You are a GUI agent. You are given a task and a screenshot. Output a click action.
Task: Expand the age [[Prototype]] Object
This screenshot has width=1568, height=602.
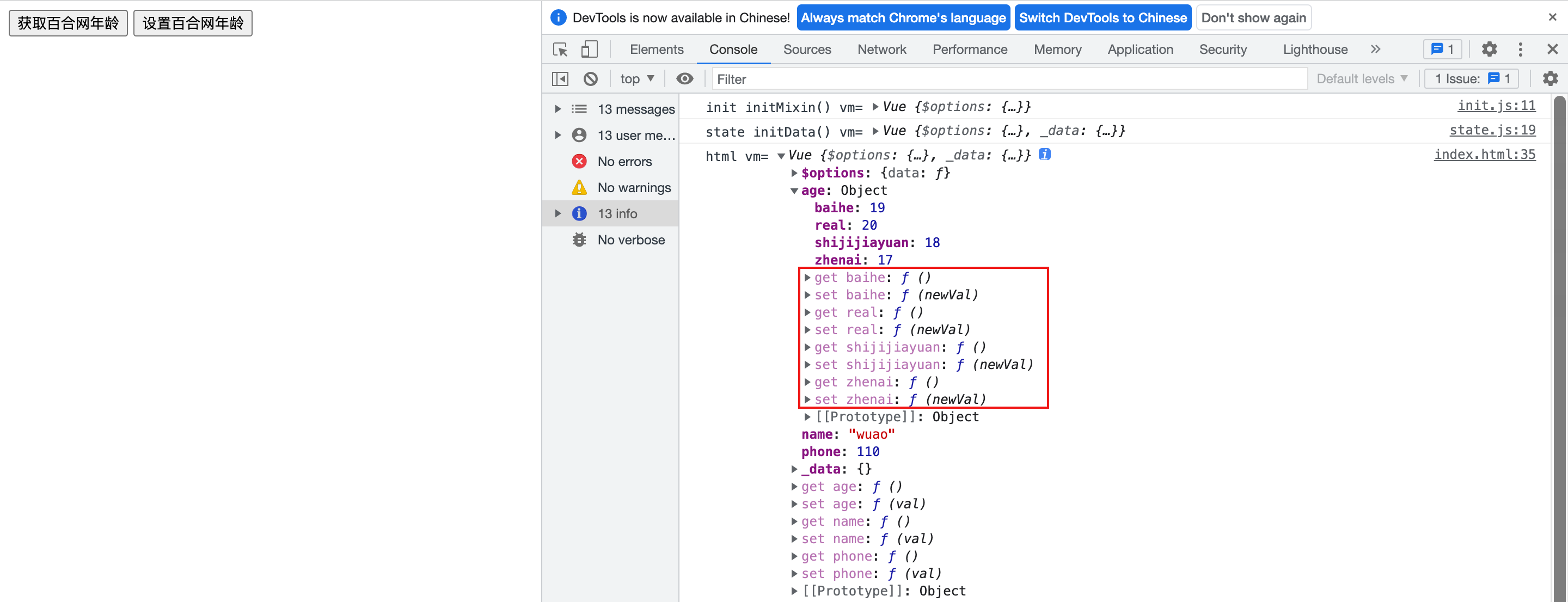pyautogui.click(x=807, y=417)
